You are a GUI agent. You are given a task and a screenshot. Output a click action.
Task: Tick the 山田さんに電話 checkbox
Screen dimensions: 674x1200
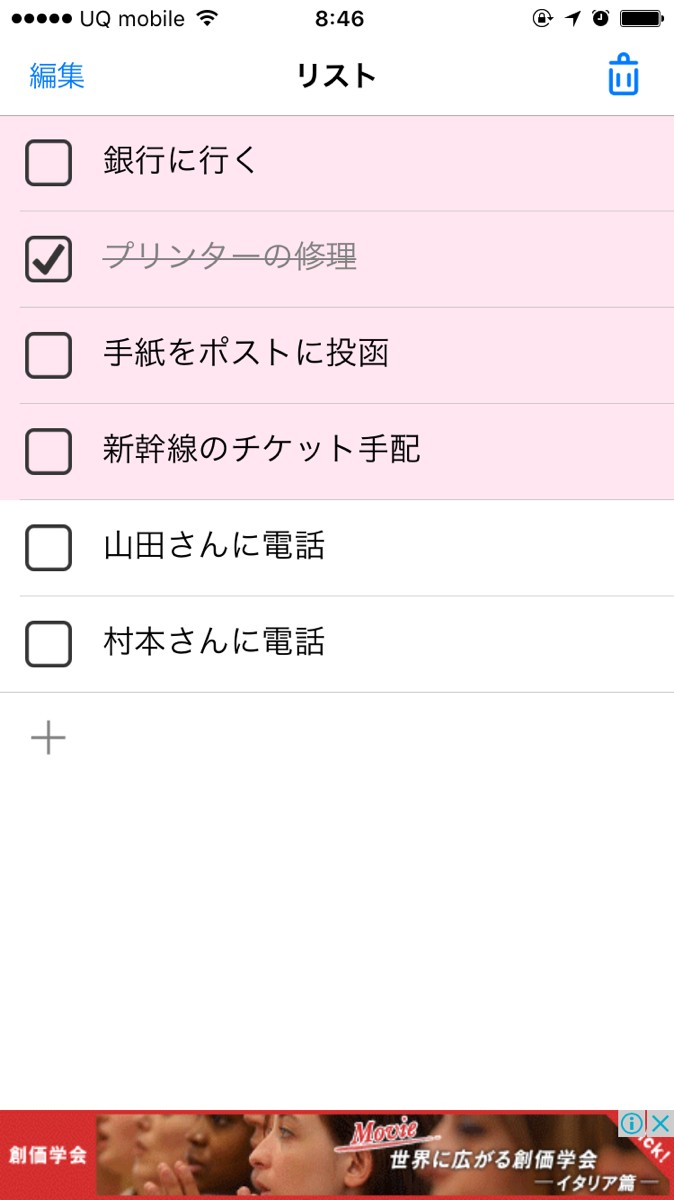(x=48, y=547)
